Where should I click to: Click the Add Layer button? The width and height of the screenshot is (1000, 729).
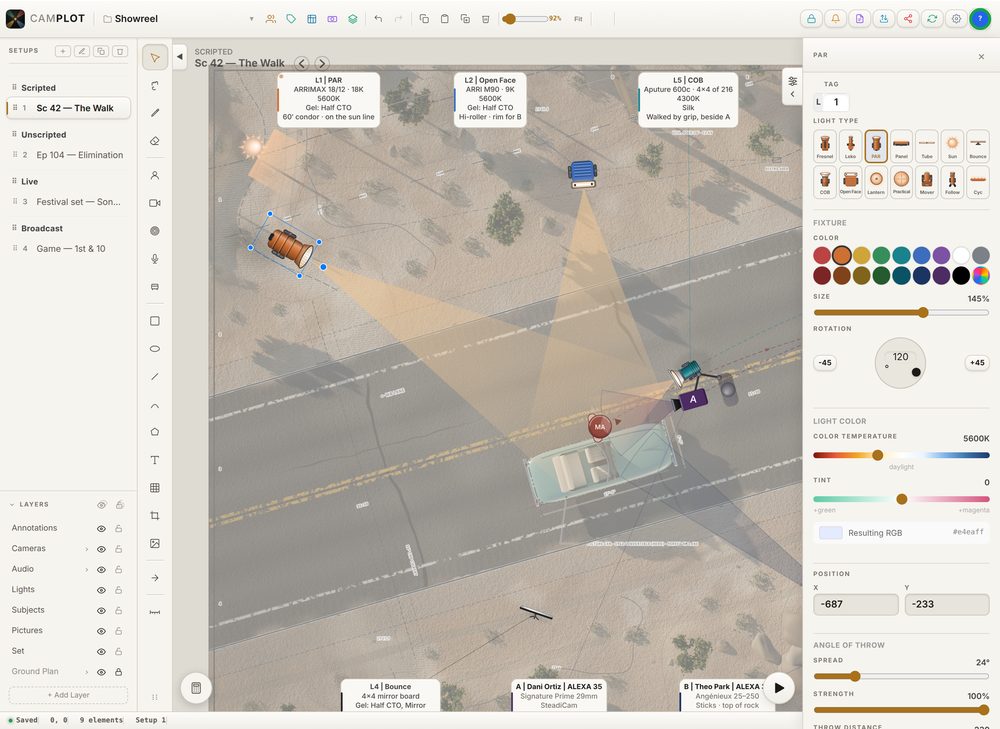(68, 695)
